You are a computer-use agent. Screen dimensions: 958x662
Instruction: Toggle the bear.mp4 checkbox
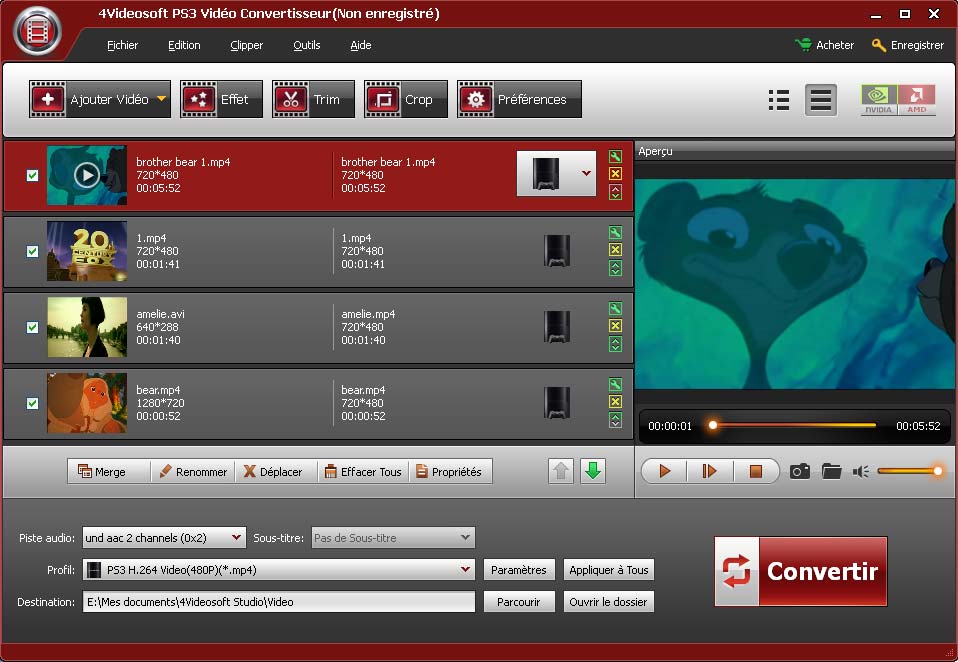[x=32, y=403]
